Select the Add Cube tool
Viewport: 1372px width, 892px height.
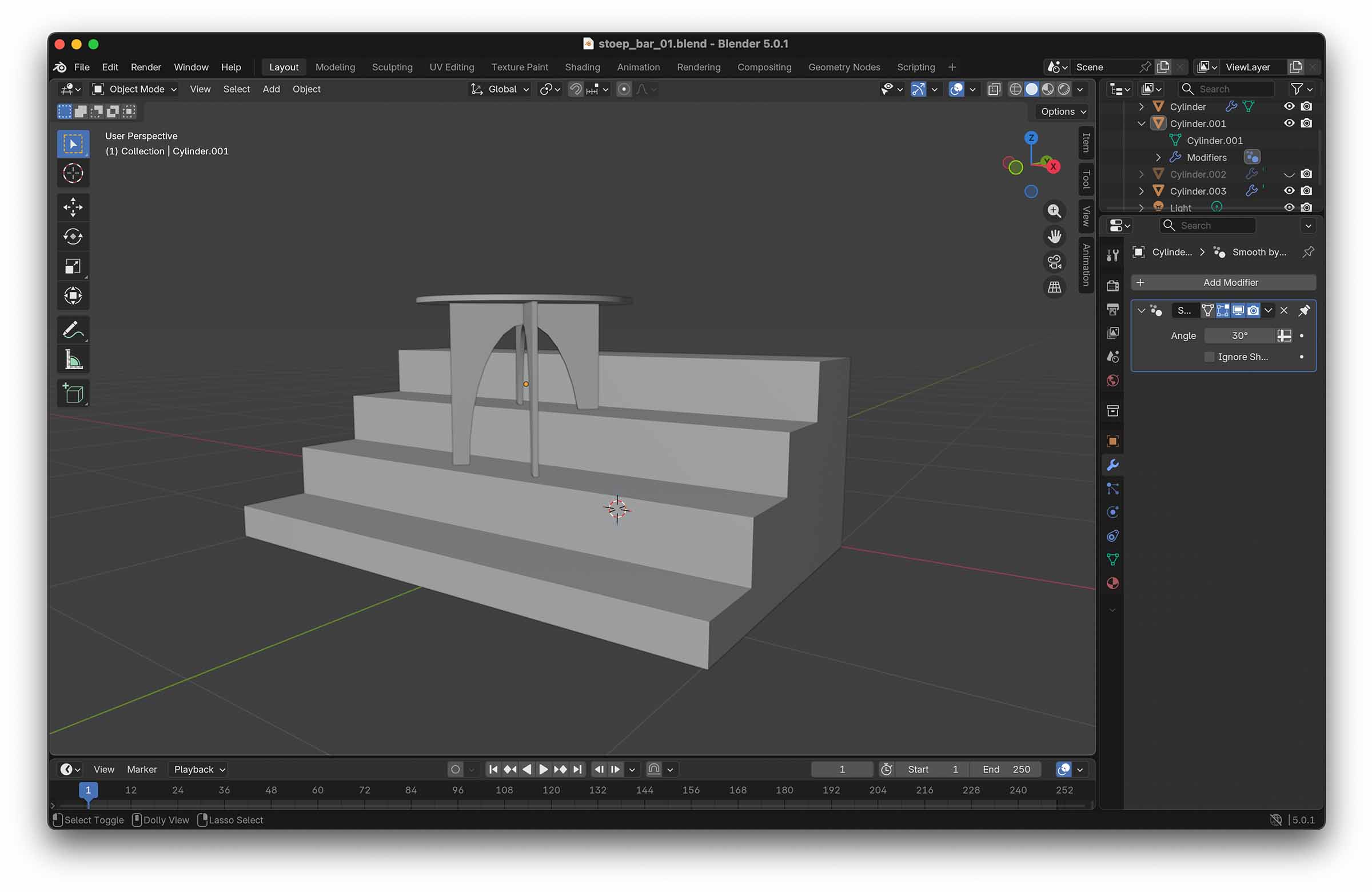pos(73,394)
